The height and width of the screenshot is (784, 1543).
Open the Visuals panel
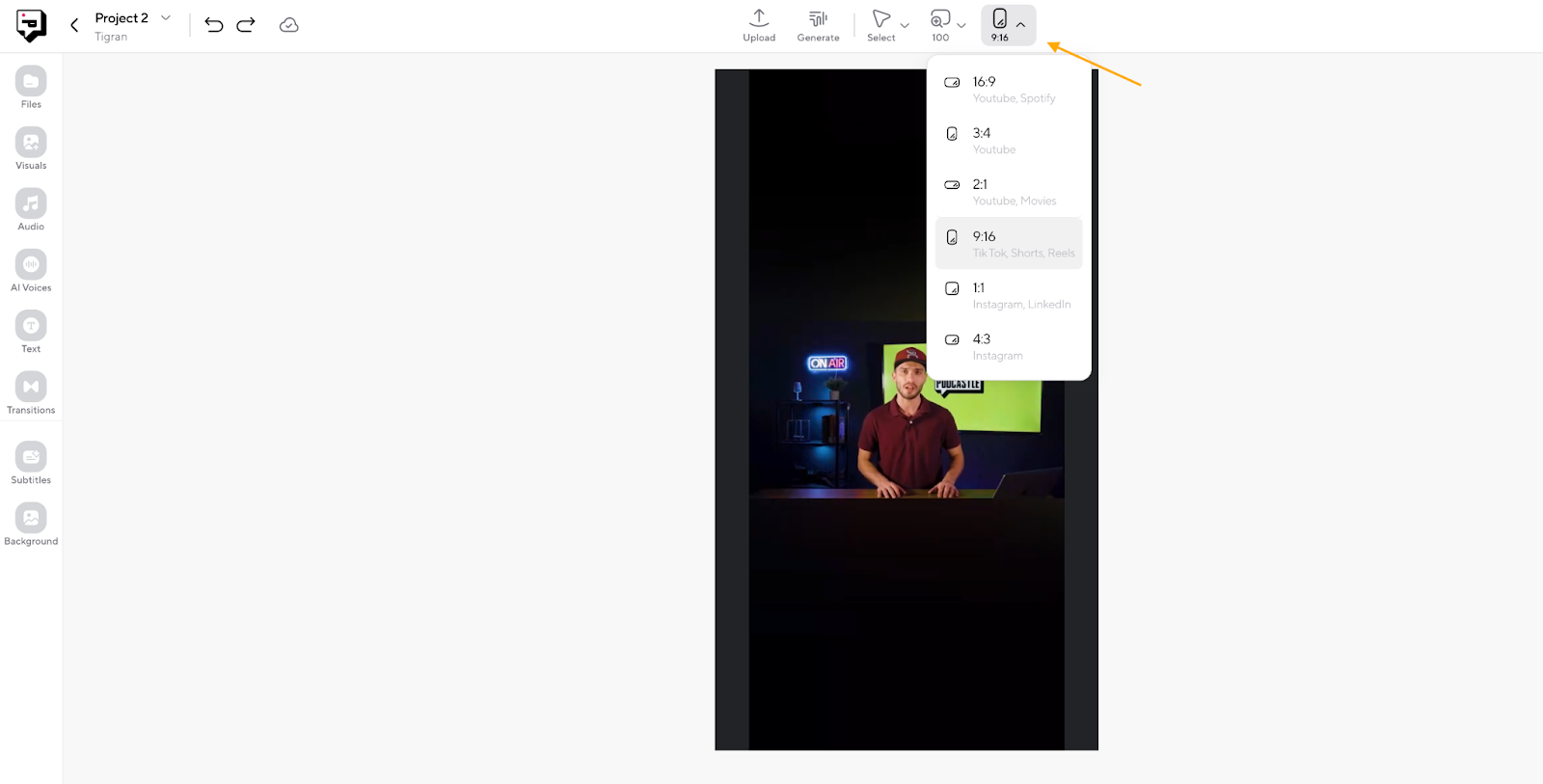click(31, 149)
